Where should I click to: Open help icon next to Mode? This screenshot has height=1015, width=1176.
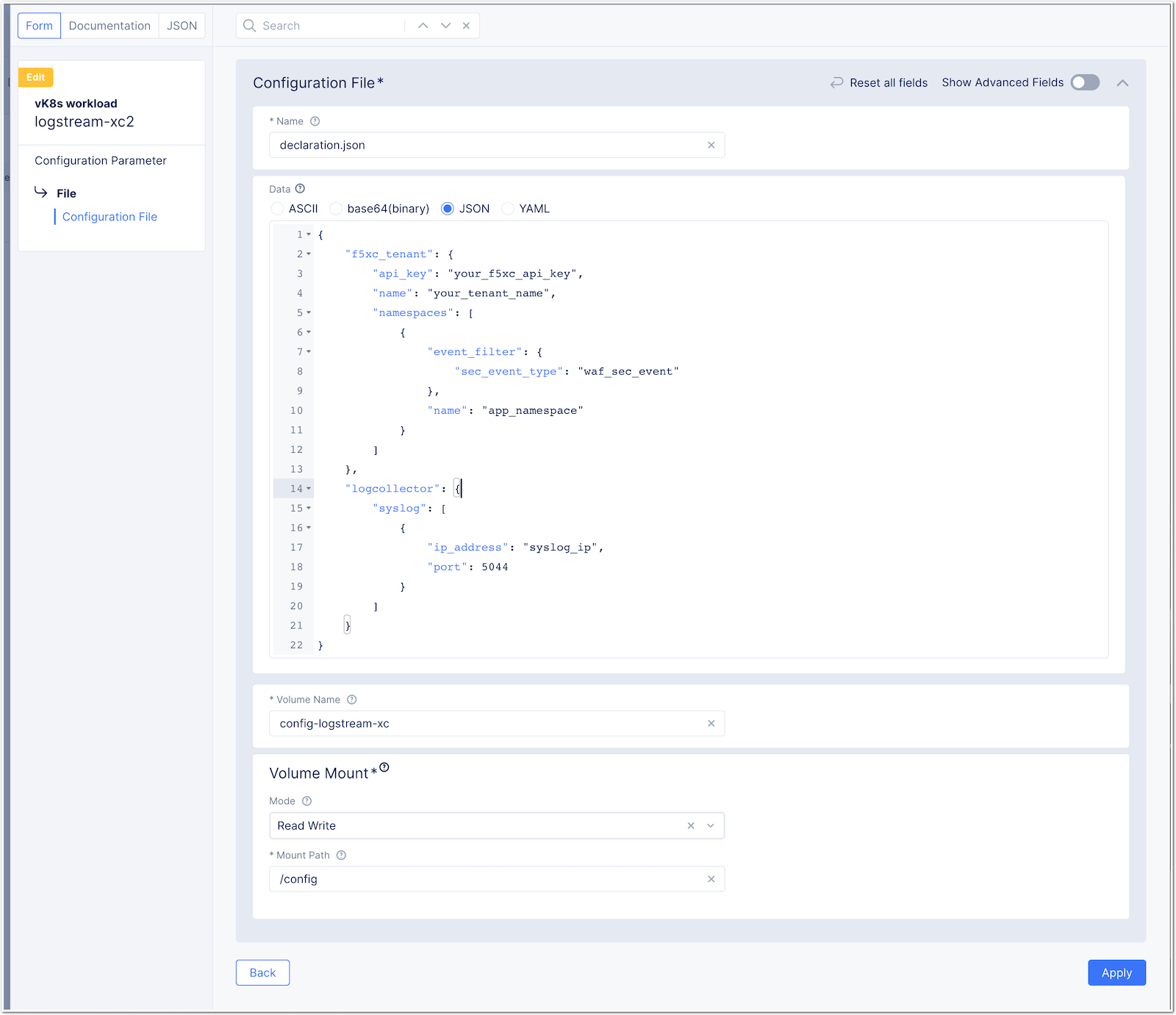[x=307, y=801]
